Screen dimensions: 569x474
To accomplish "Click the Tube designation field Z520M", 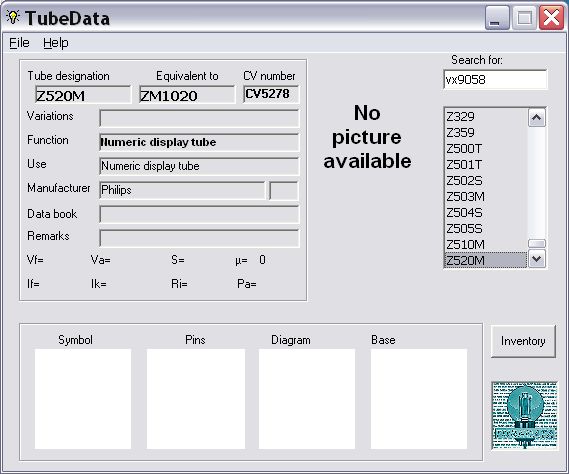I will pyautogui.click(x=83, y=95).
